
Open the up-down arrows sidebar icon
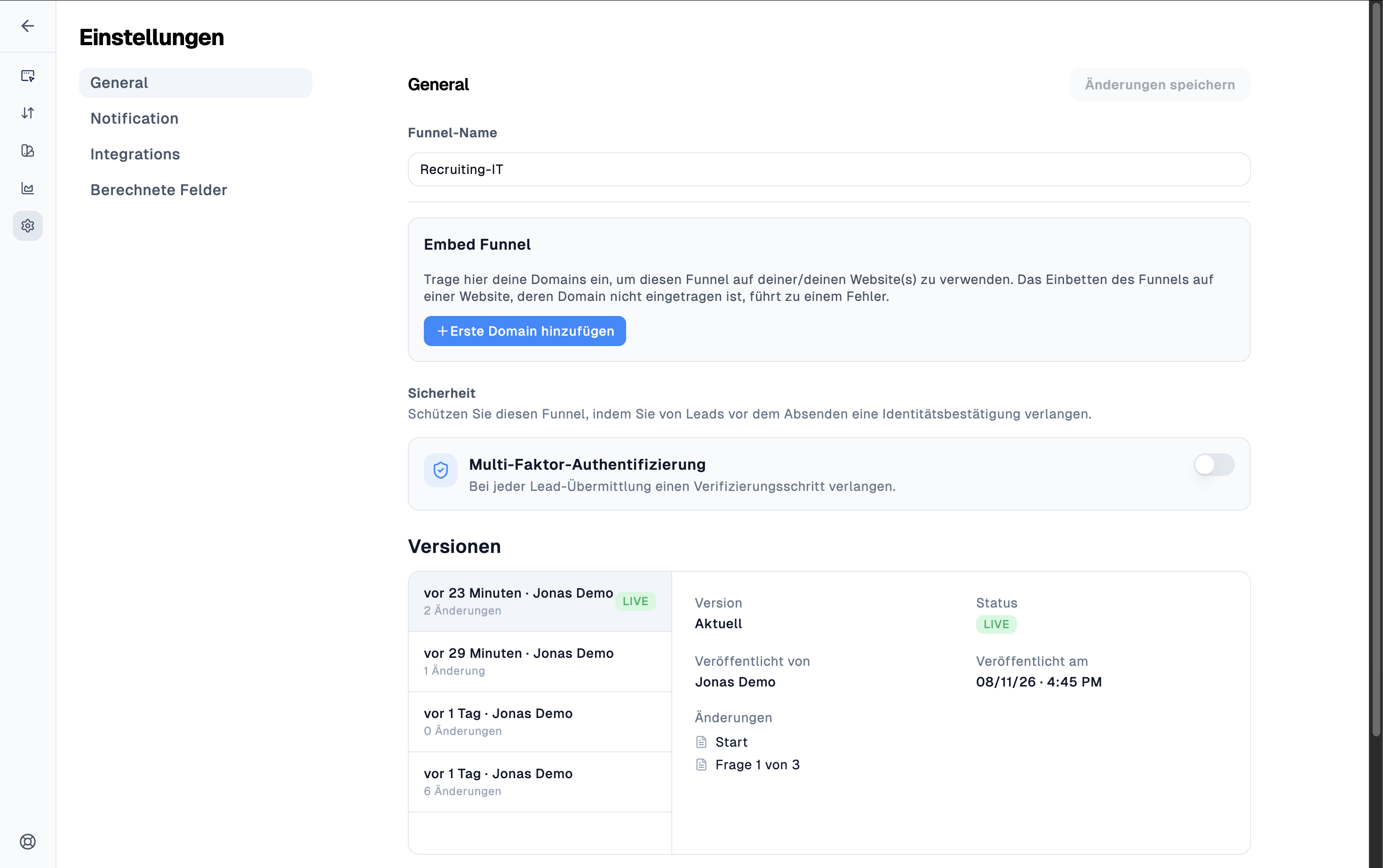(28, 113)
